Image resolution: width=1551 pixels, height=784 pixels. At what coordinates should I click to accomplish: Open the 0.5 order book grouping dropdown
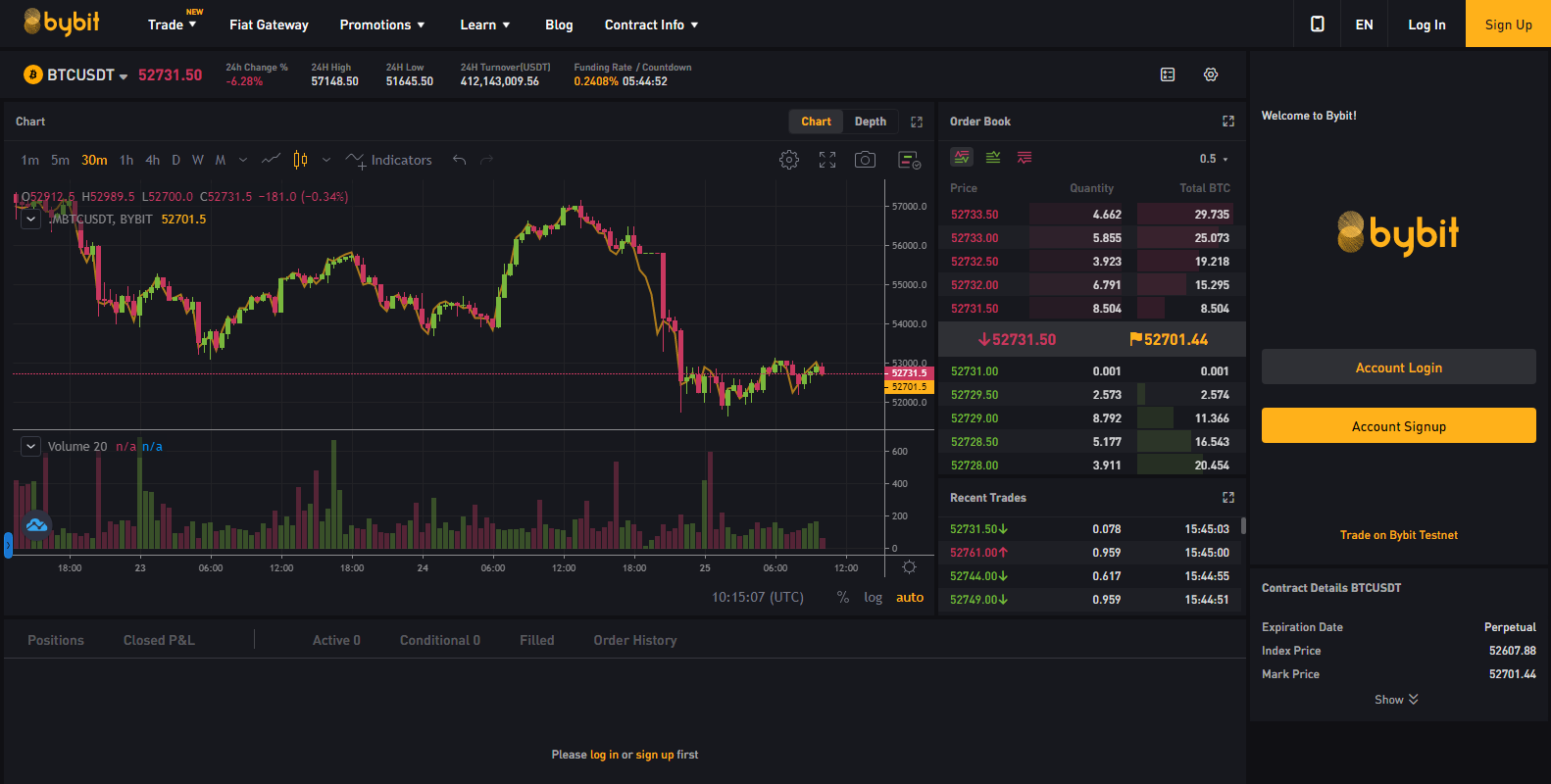click(x=1214, y=159)
